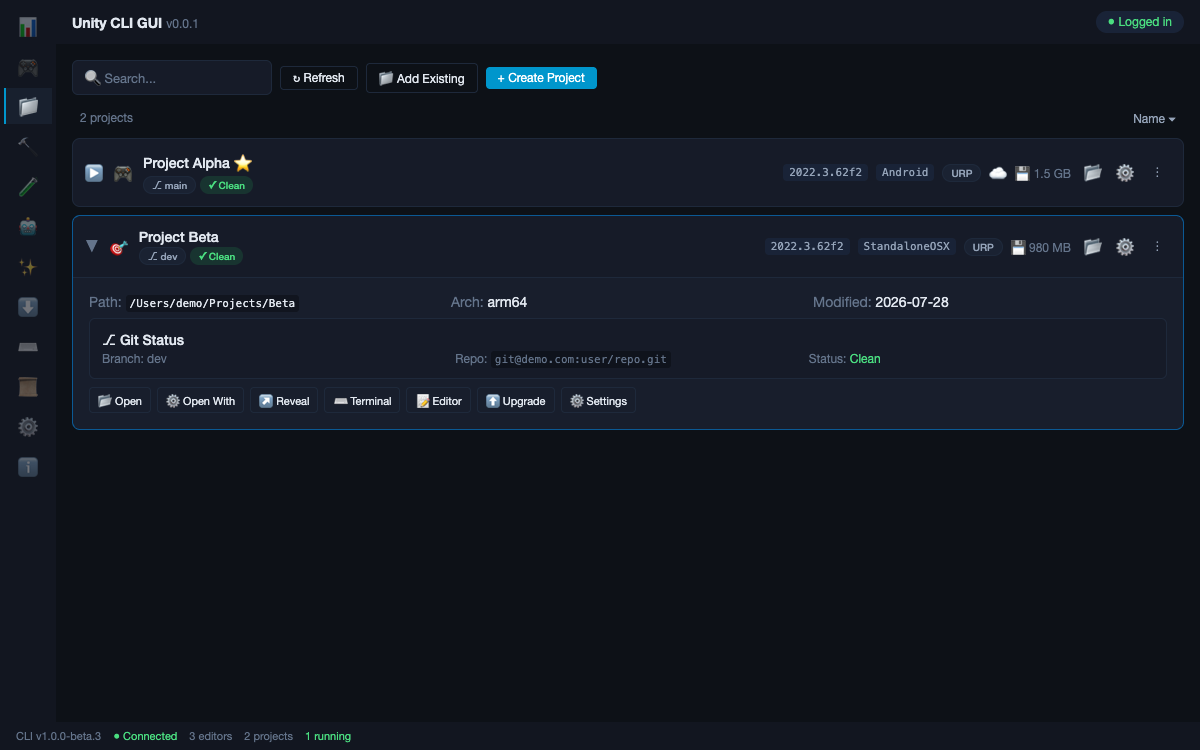Click the Clean badge under Project Beta title
Screen dimensions: 1200x750
pos(216,256)
